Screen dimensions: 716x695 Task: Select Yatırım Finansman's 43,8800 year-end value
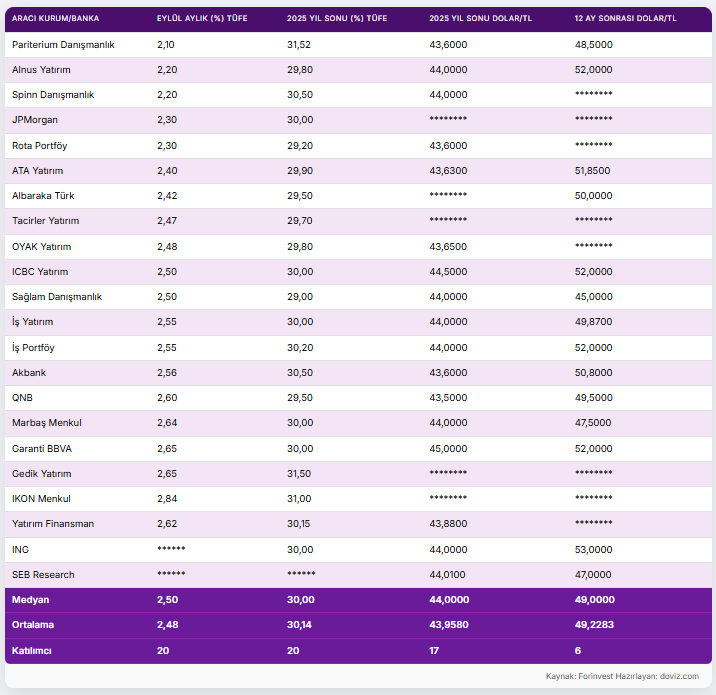(x=448, y=524)
